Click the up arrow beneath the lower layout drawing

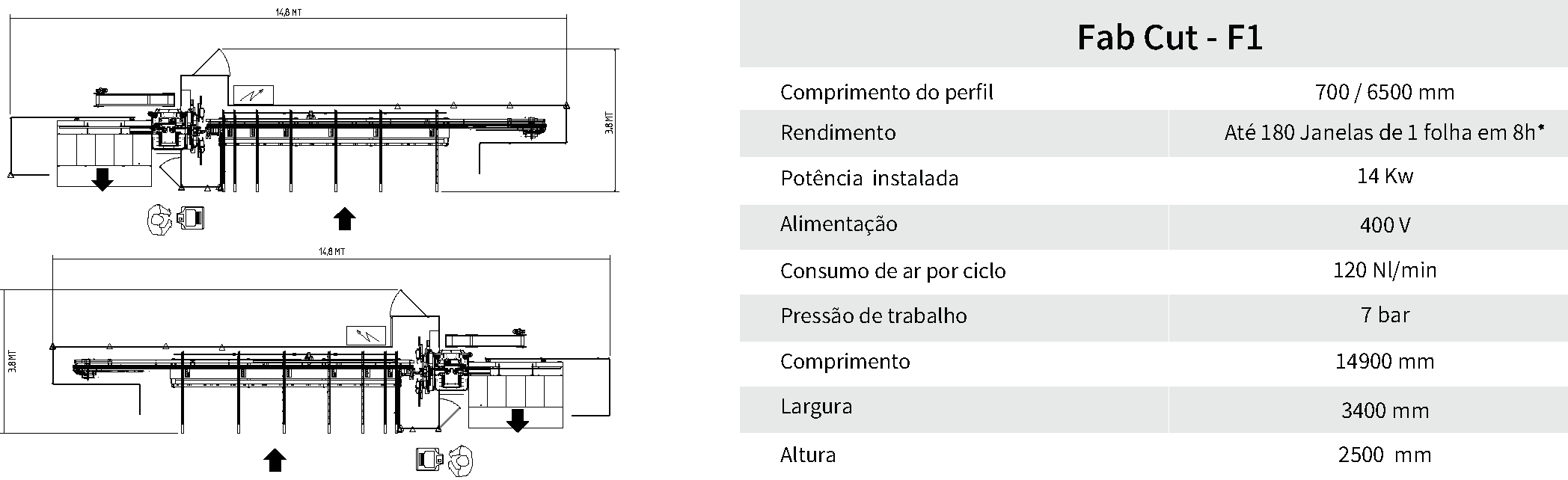coord(275,460)
